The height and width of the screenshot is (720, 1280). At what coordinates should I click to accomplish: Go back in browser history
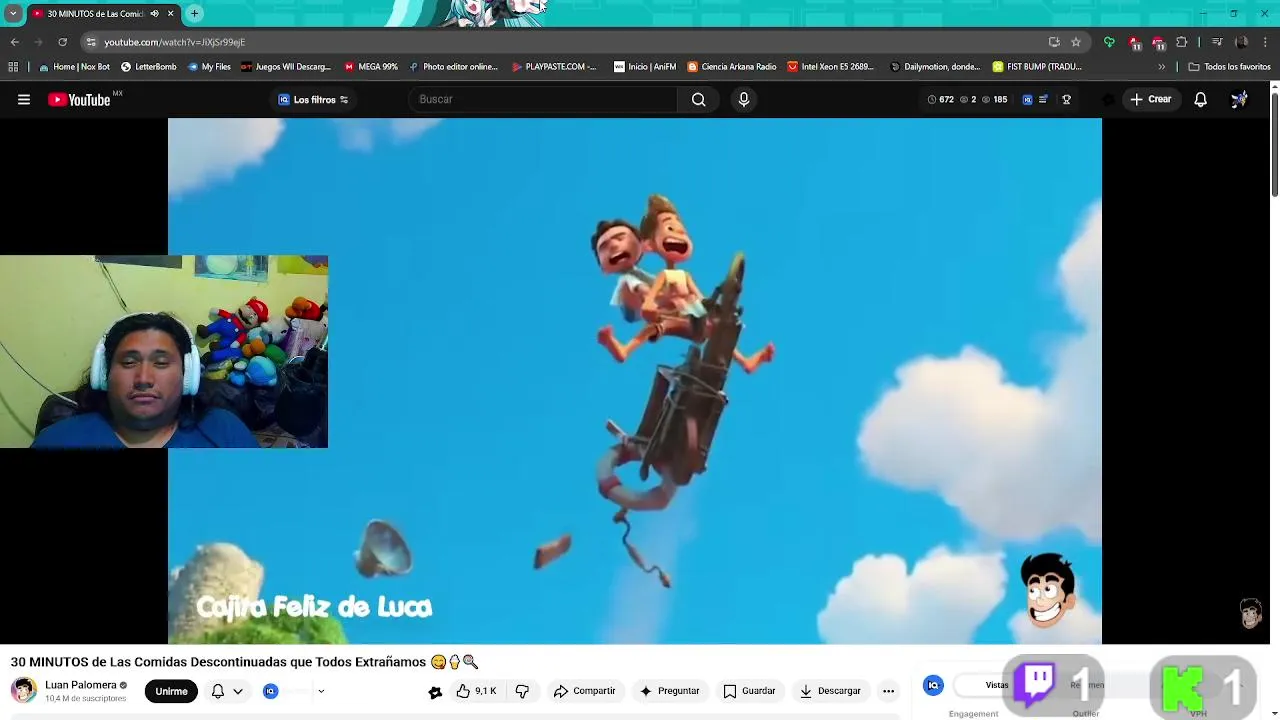[15, 42]
